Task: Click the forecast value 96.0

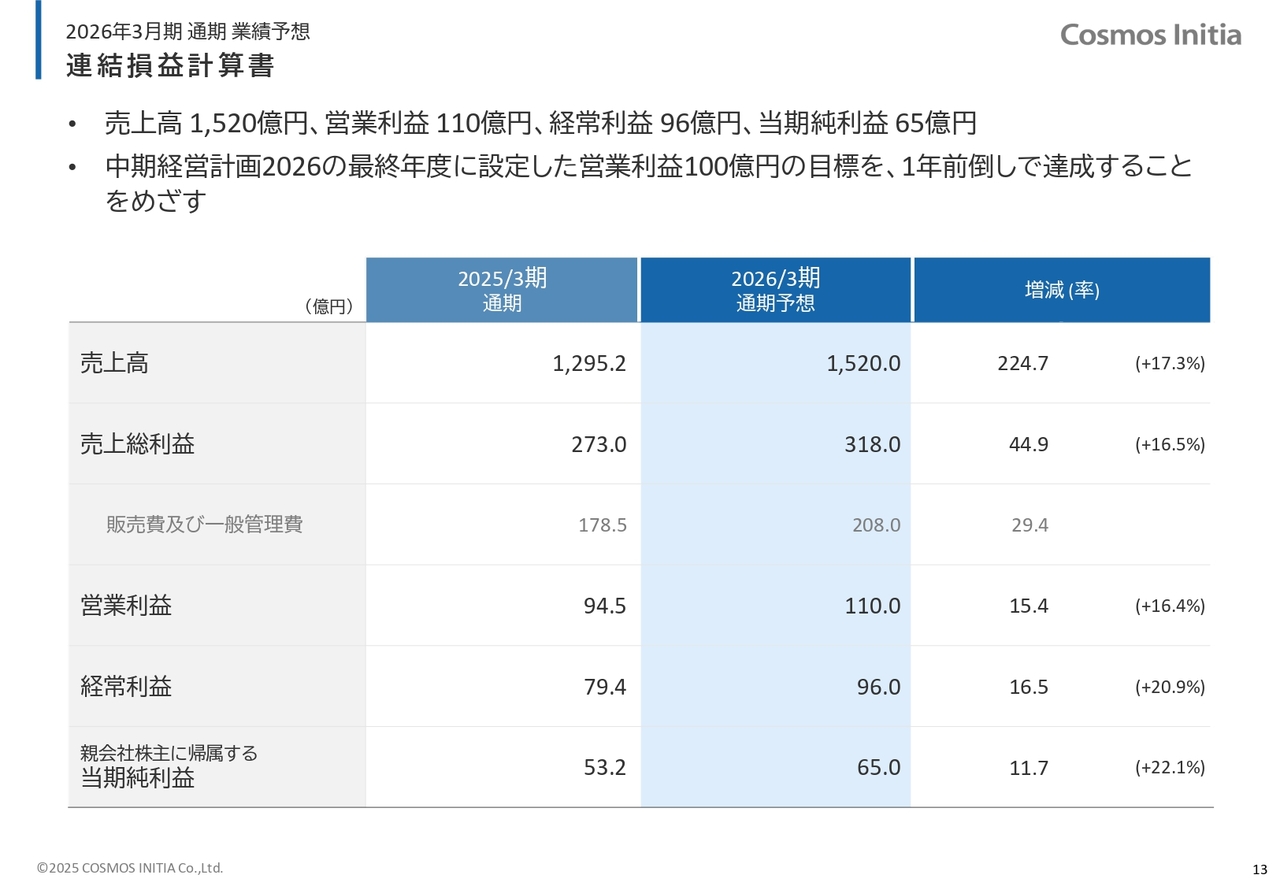Action: tap(879, 687)
